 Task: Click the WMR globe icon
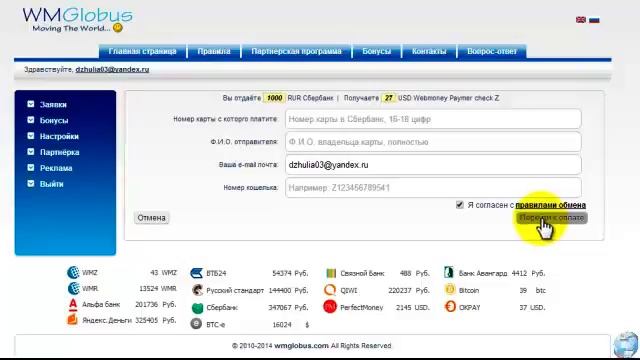[73, 288]
